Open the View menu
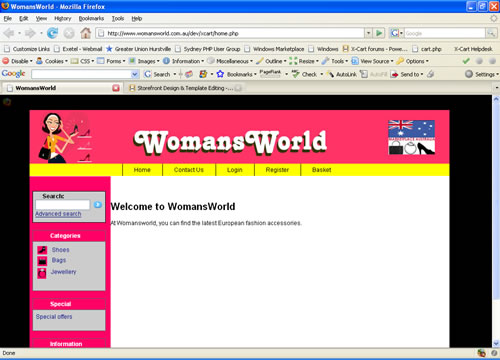 pos(41,18)
